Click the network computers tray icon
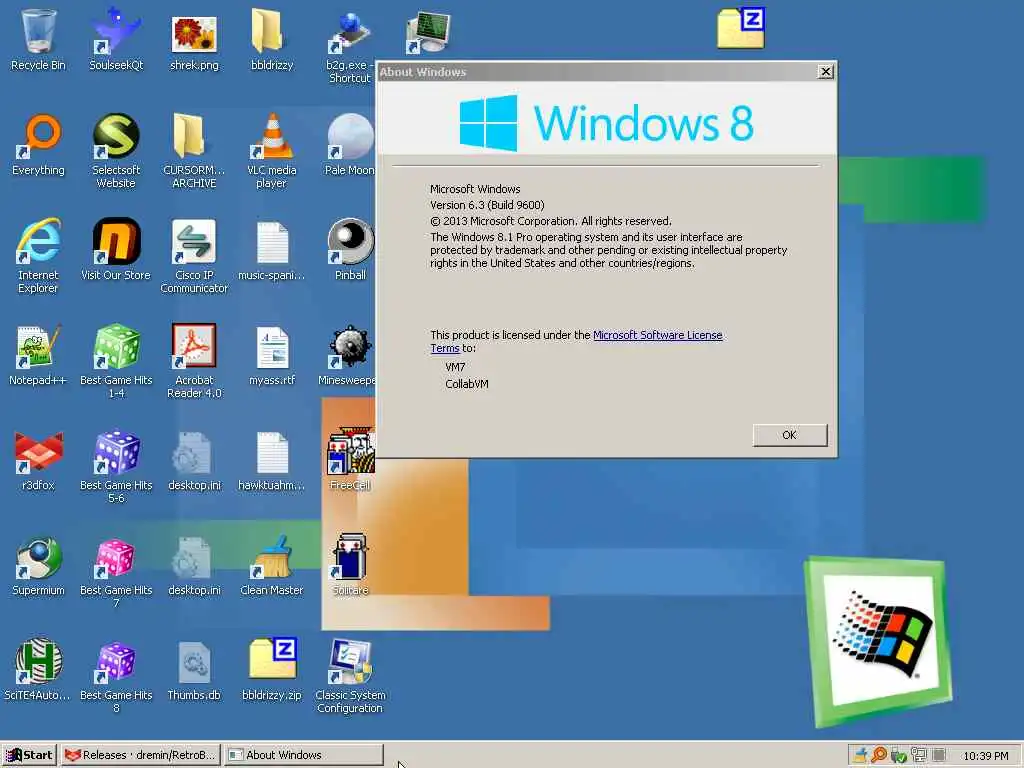 tap(919, 756)
